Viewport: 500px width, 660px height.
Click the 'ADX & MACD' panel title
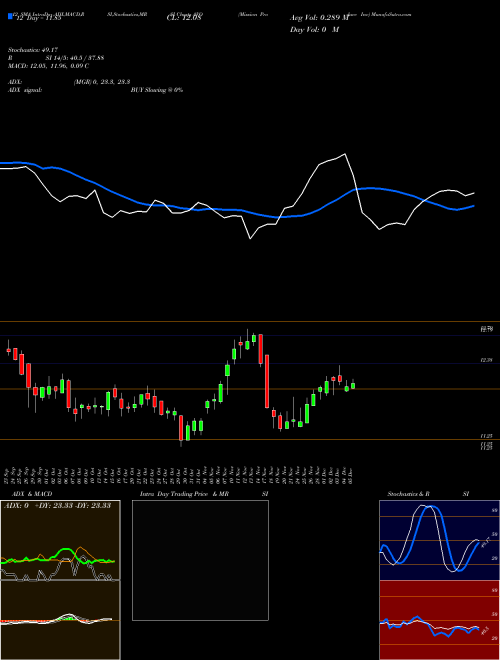tap(32, 494)
